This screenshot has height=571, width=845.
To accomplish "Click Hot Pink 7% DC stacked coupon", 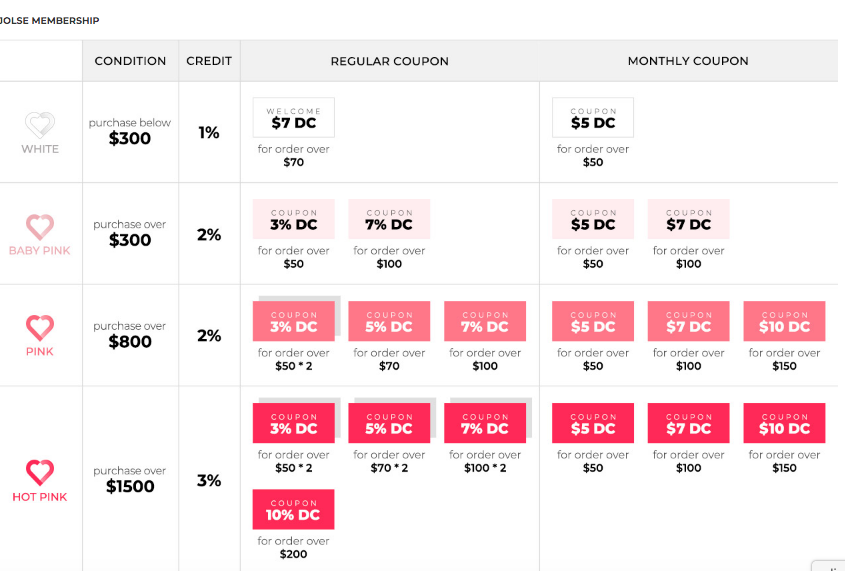I will (x=485, y=423).
